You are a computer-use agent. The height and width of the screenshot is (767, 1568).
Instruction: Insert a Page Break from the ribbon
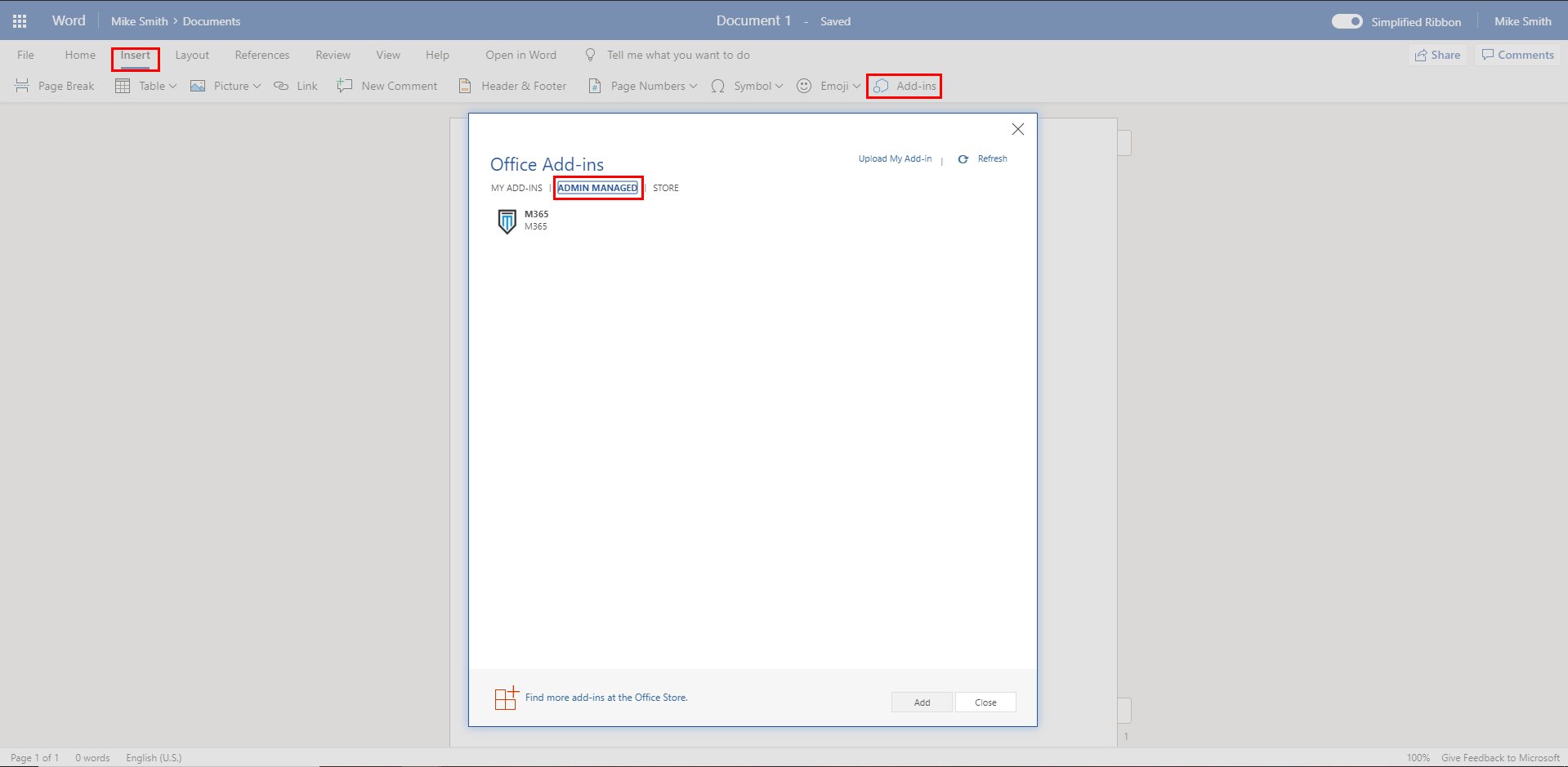point(55,86)
